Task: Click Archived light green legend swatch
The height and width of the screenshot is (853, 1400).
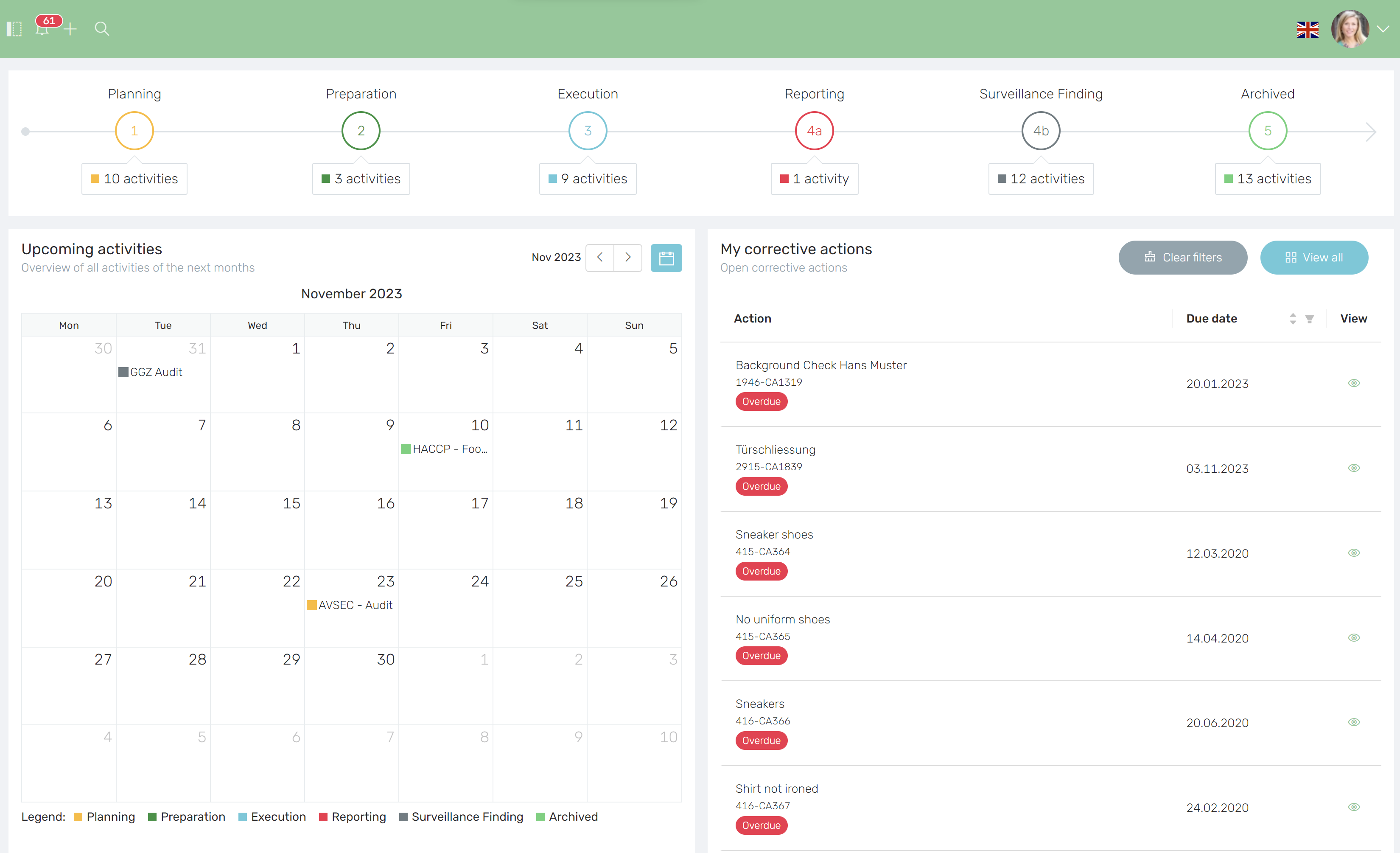Action: point(540,817)
